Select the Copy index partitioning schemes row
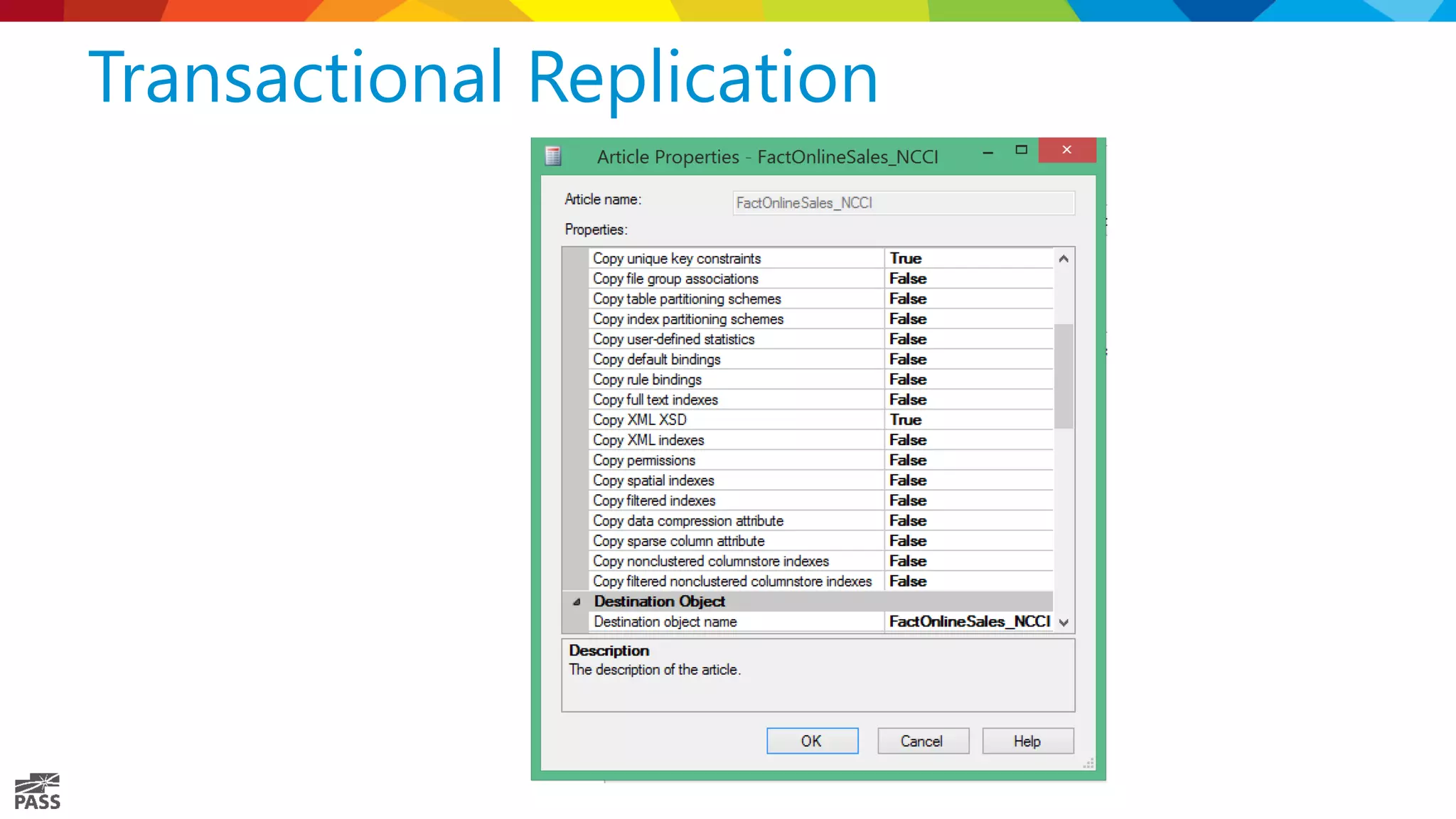 [821, 318]
